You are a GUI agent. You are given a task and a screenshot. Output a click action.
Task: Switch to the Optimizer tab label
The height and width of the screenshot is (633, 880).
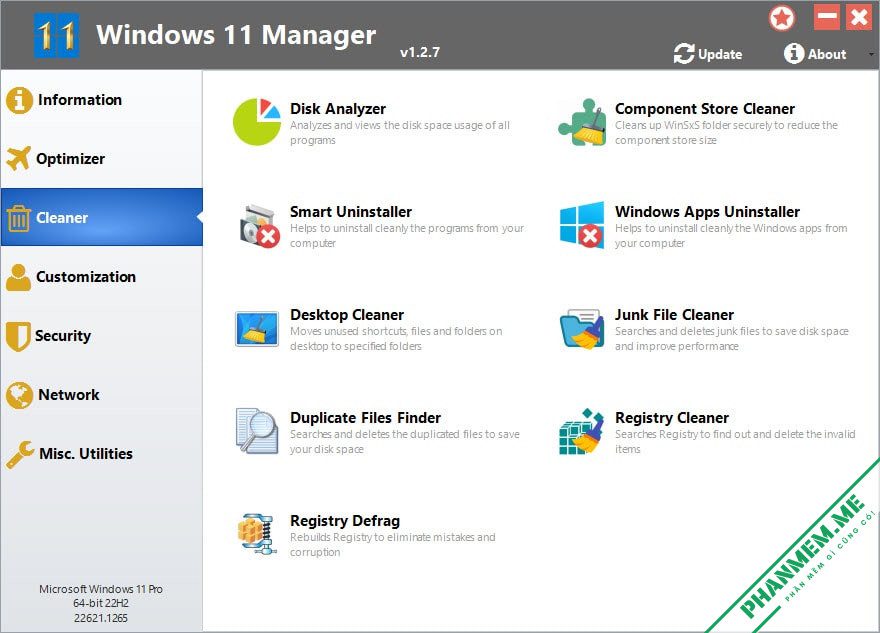(70, 159)
